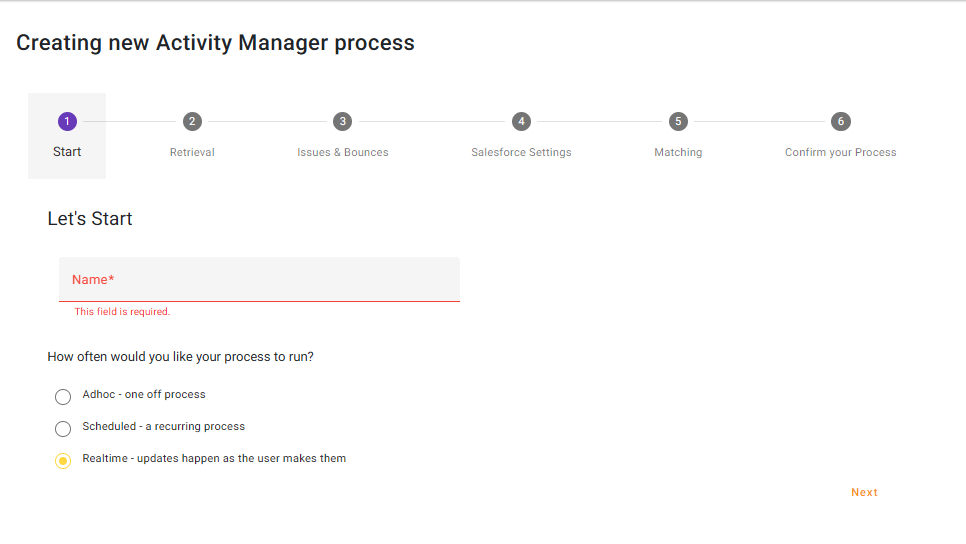Click the step 1 number circle
The image size is (966, 544).
point(67,121)
